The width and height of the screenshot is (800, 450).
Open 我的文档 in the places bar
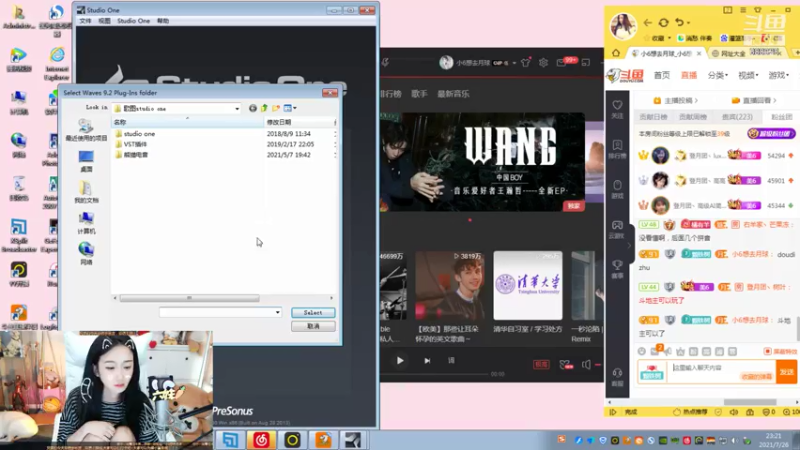pos(86,192)
